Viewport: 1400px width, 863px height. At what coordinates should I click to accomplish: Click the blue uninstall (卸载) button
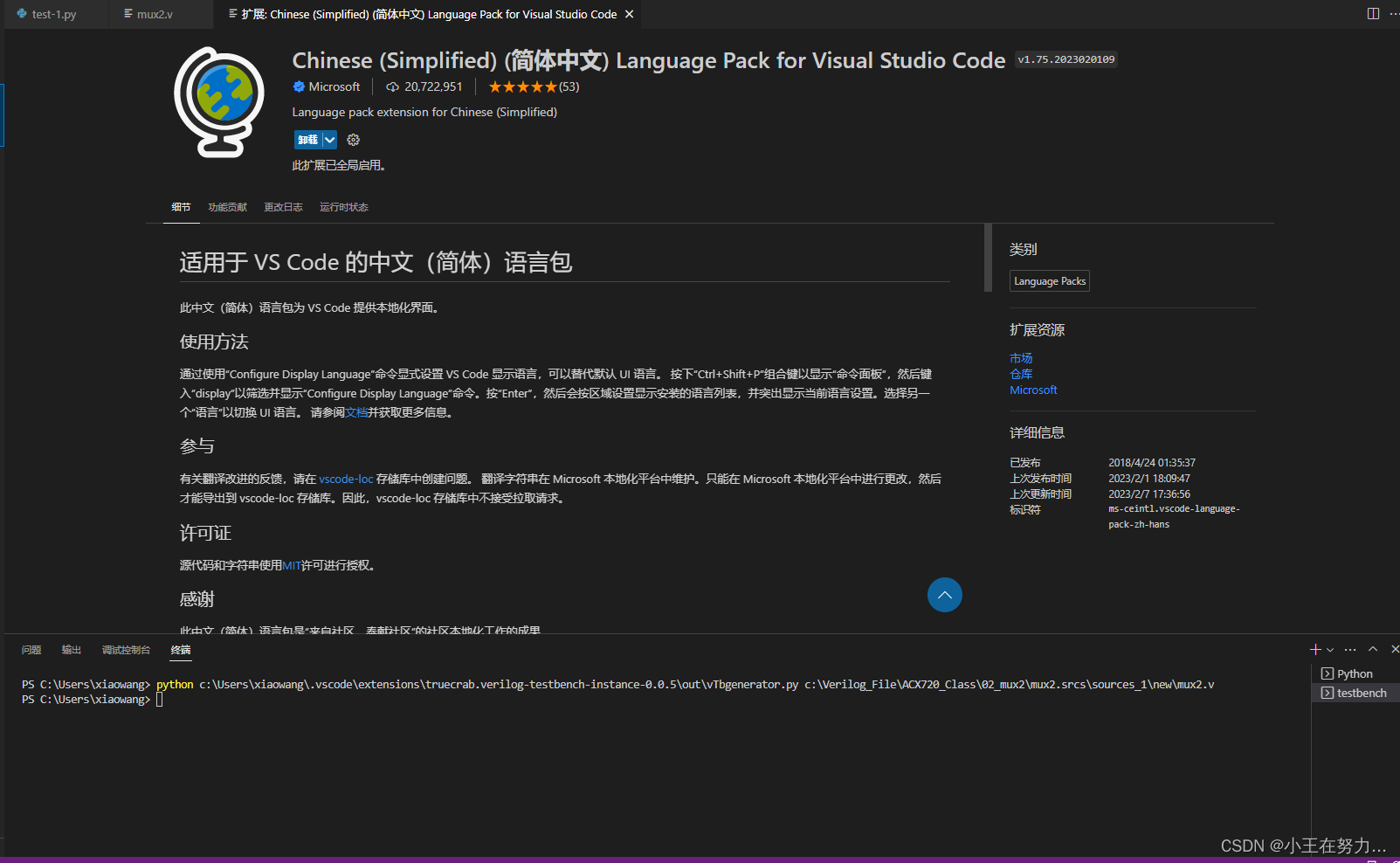(x=307, y=140)
